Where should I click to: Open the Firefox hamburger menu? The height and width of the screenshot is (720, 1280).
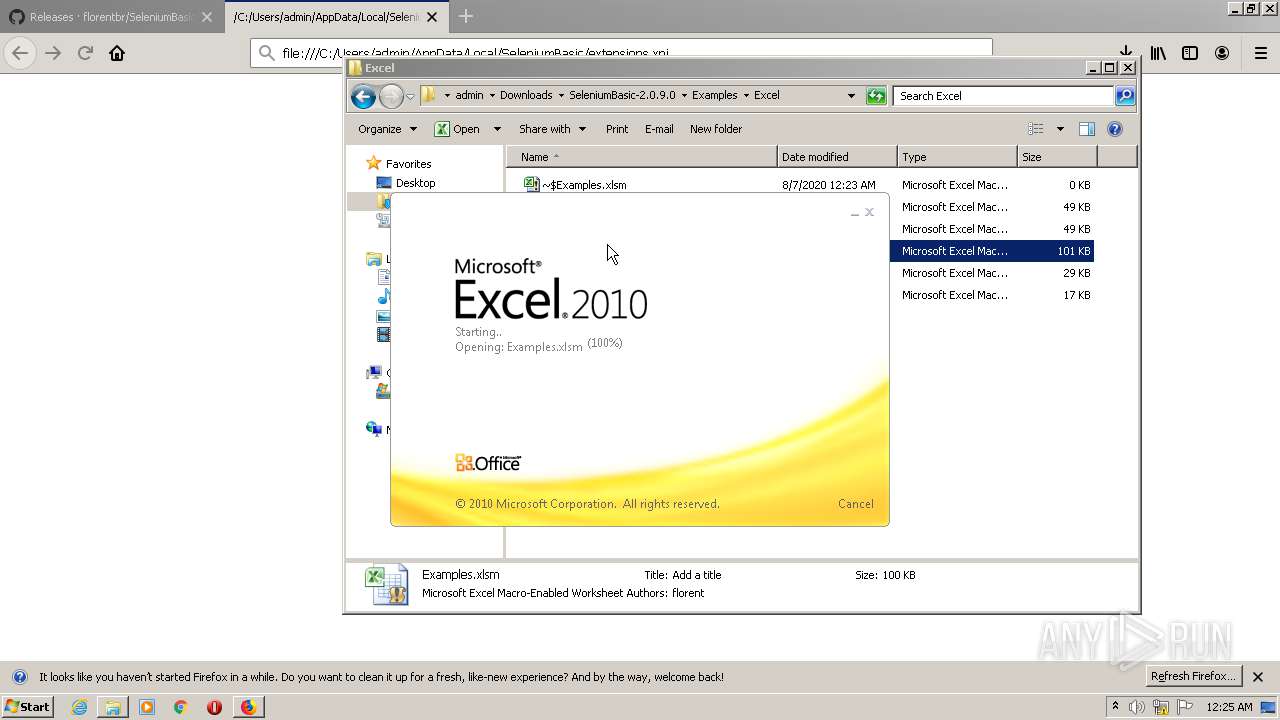(1260, 53)
